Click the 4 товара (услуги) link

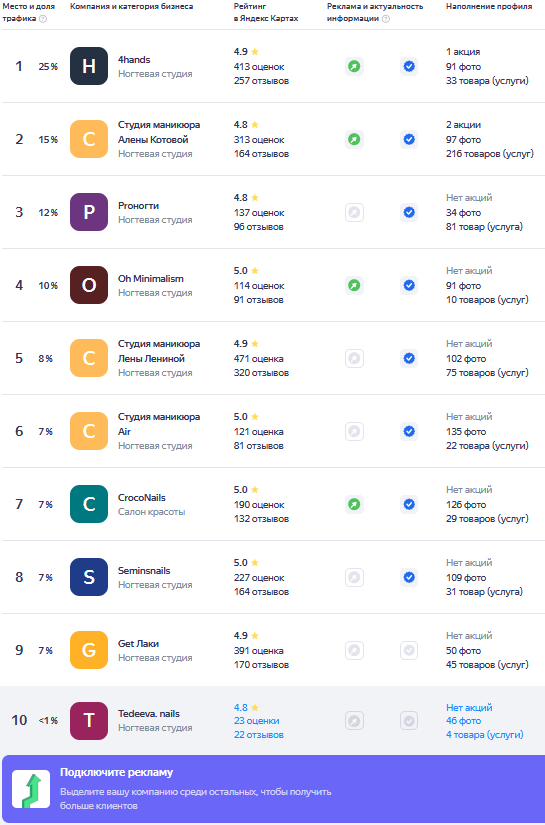pos(485,735)
